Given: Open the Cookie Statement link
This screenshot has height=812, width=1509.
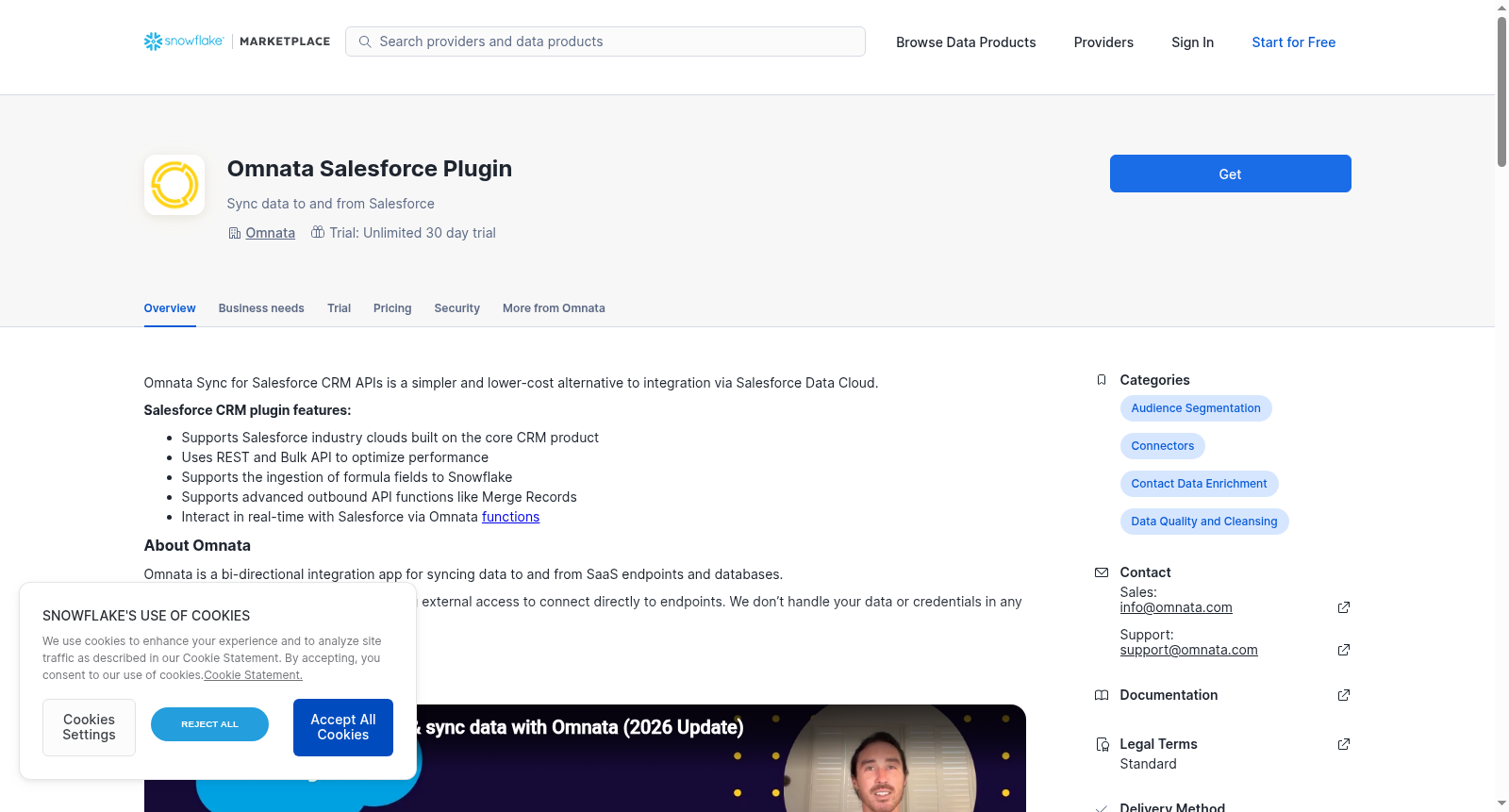Looking at the screenshot, I should (253, 675).
